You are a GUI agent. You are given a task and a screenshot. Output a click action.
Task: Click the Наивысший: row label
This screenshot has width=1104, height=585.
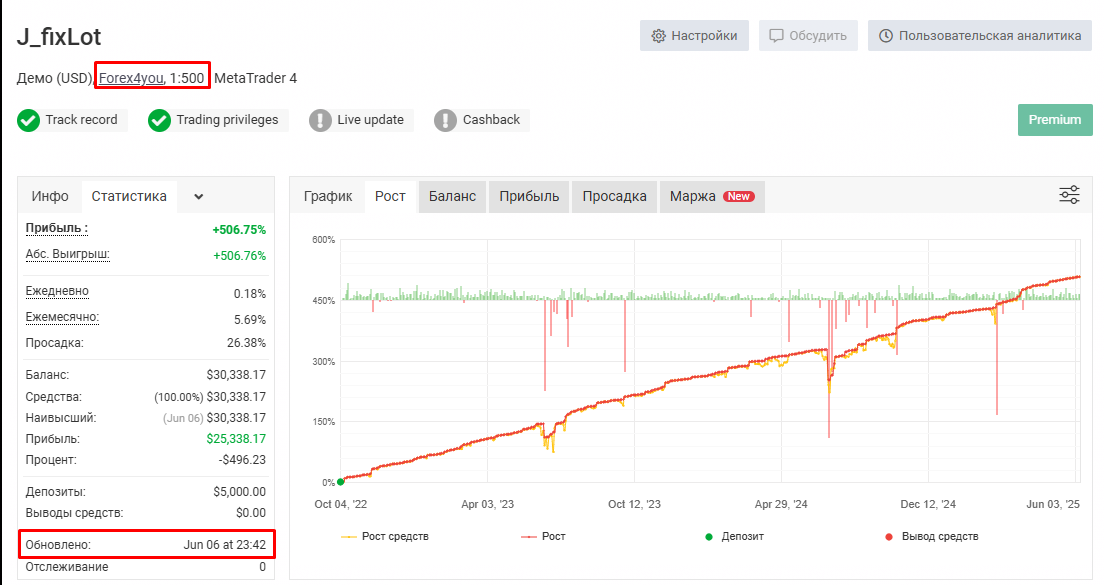tap(61, 417)
